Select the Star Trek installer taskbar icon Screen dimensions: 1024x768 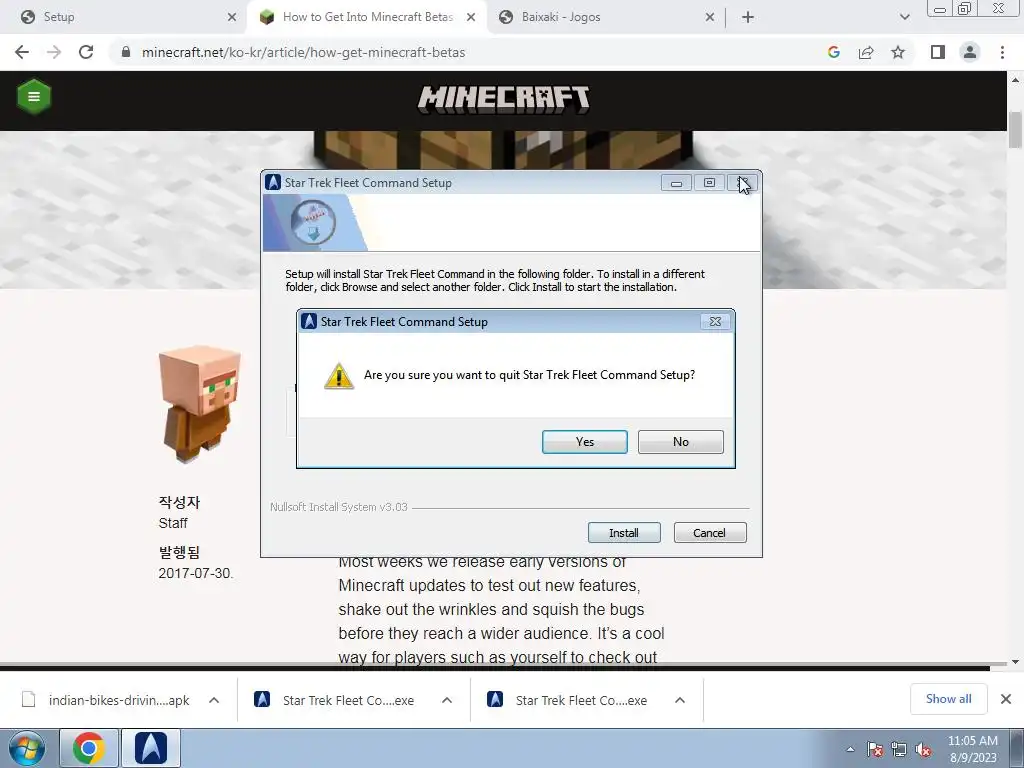point(151,748)
